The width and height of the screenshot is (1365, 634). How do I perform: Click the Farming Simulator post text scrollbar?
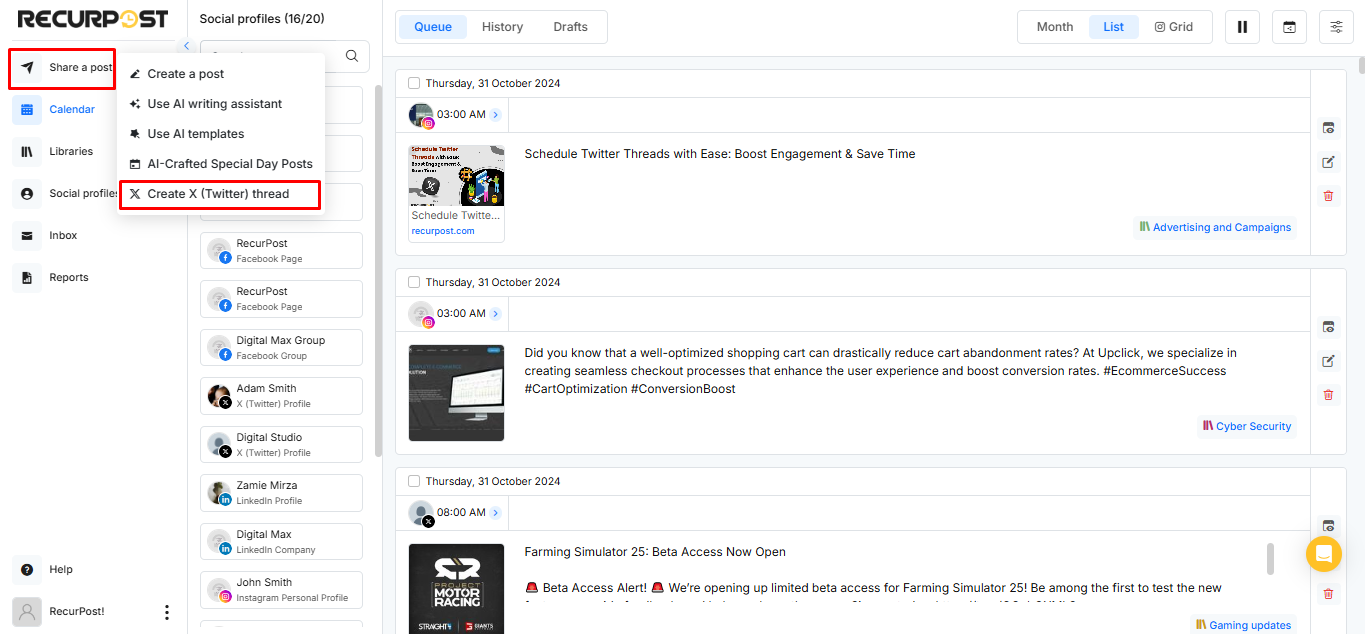1271,559
